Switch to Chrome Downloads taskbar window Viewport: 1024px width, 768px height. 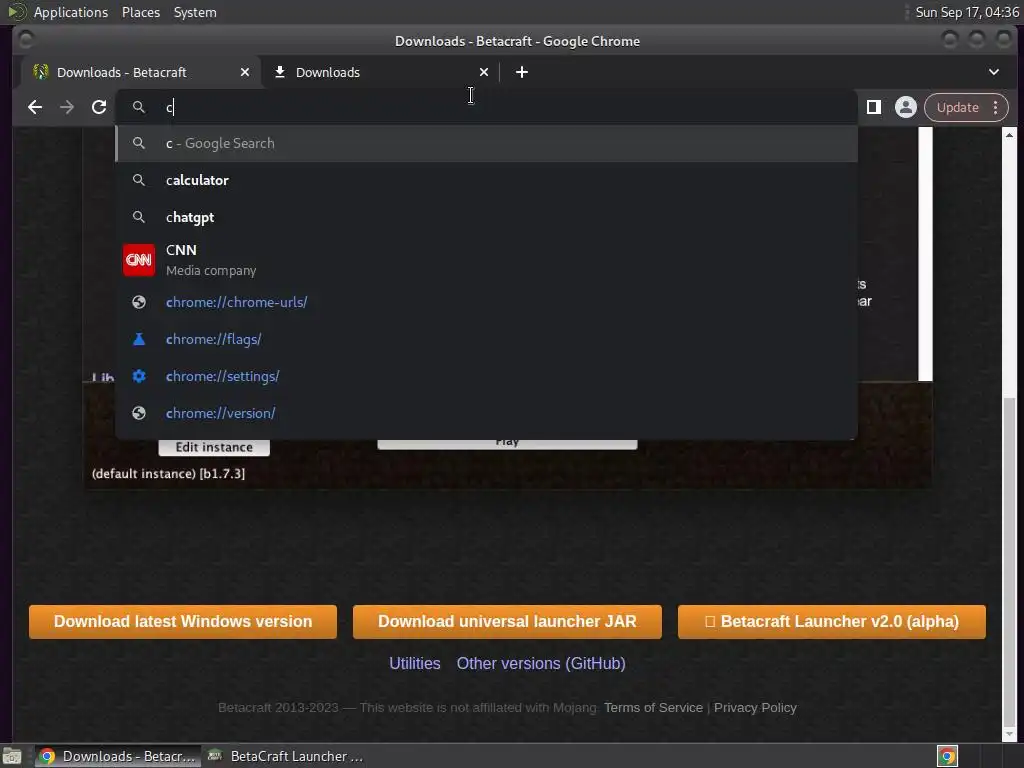tap(118, 756)
